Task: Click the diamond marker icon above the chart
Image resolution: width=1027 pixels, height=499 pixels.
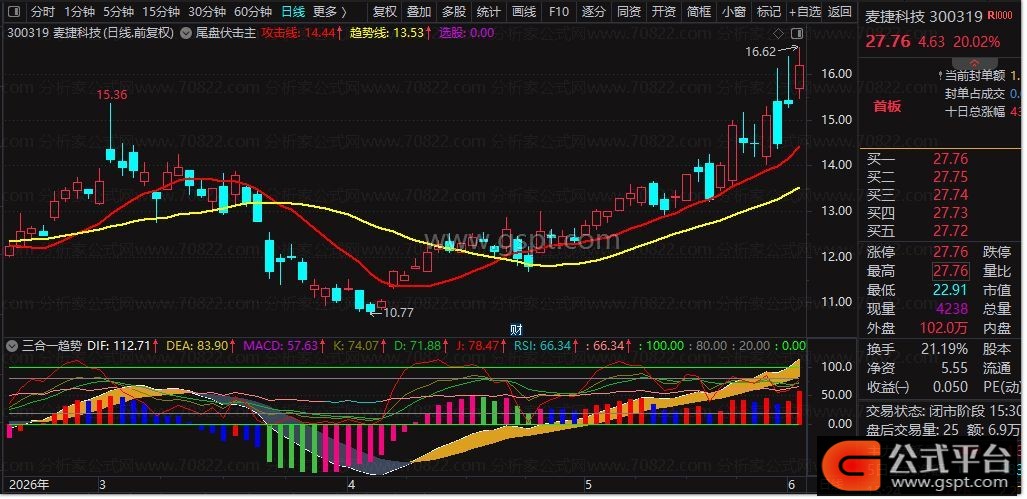Action: pos(778,33)
